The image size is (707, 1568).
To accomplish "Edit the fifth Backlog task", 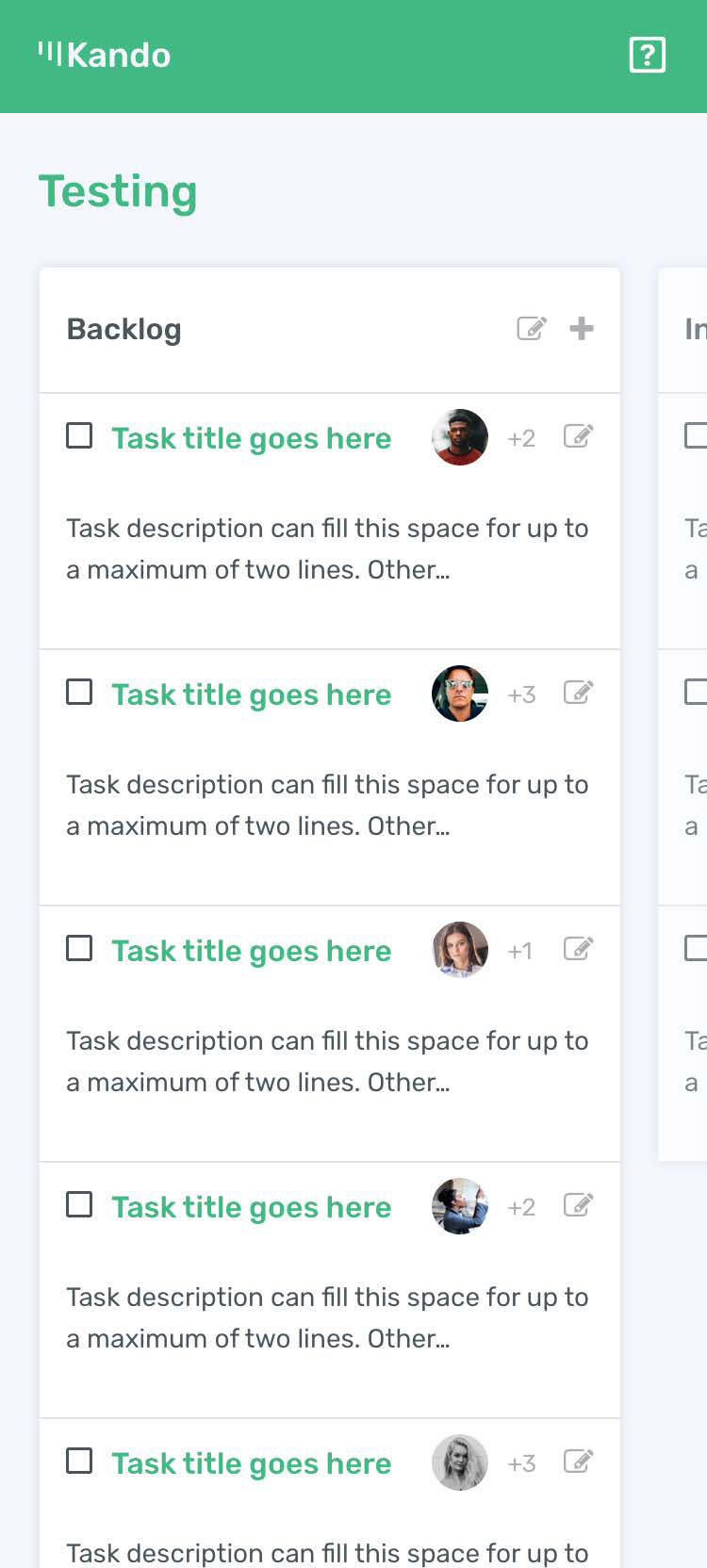I will pos(578,1462).
